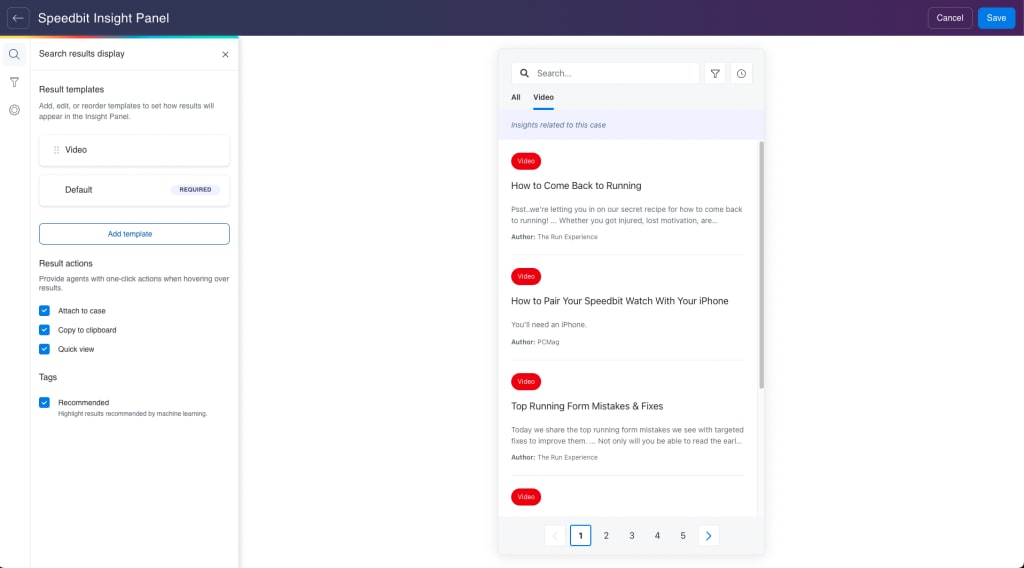Screen dimensions: 1024x568
Task: Switch to the All tab
Action: 516,98
